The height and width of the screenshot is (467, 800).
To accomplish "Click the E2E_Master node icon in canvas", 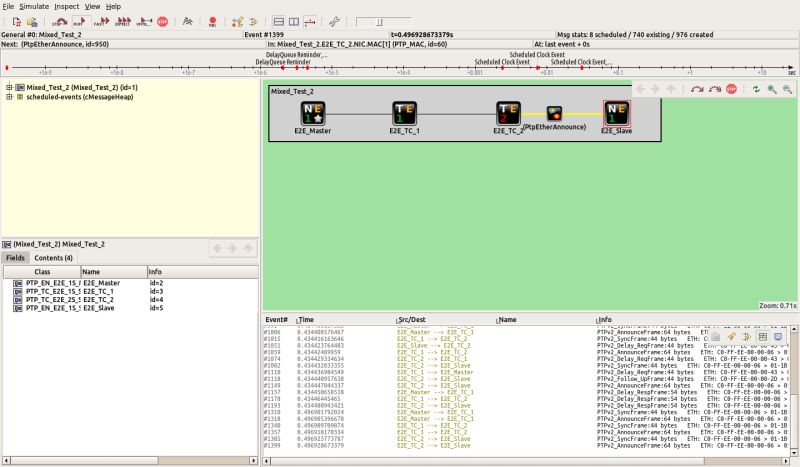I will point(313,113).
